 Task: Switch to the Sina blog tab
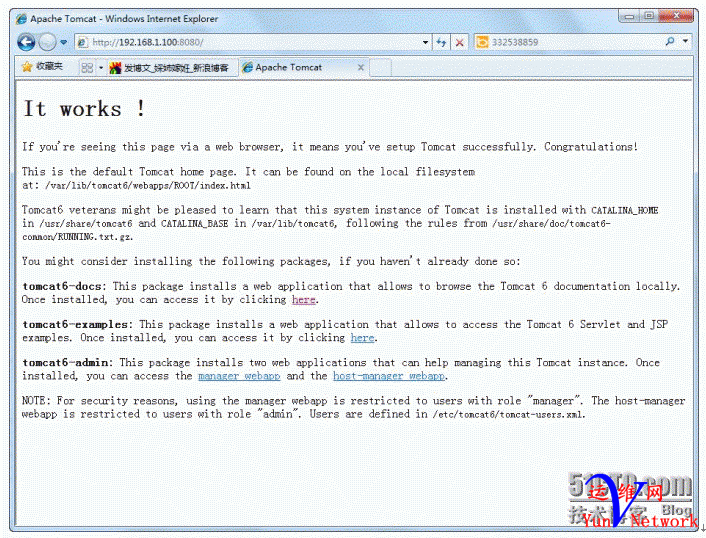[x=172, y=68]
